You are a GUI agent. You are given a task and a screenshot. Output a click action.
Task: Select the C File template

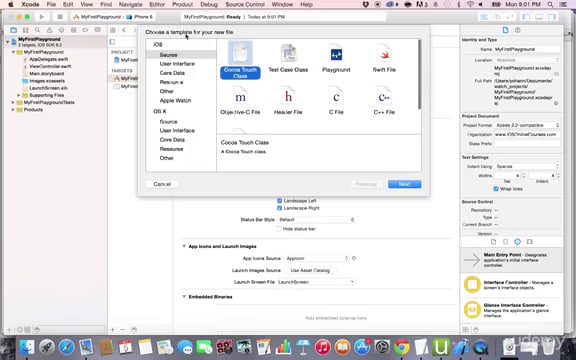coord(336,100)
